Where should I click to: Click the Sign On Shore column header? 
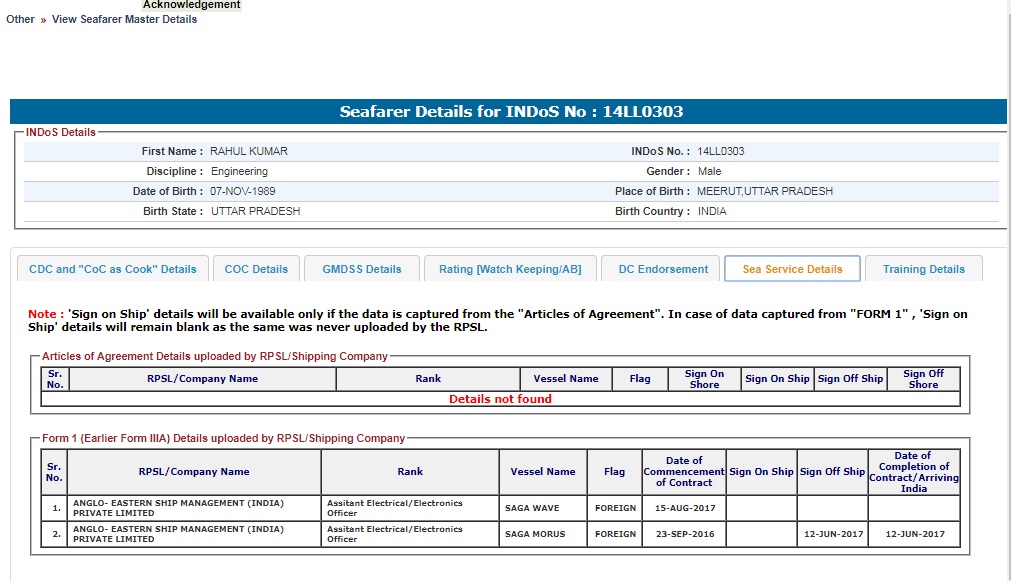click(704, 379)
